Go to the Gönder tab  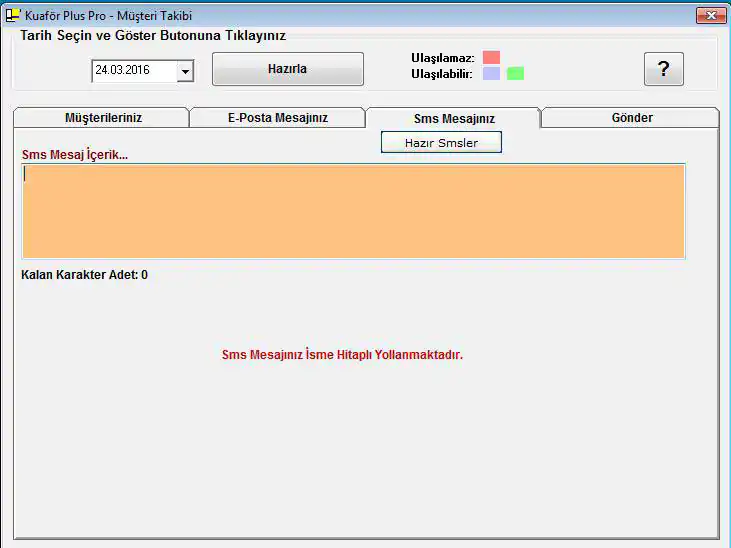click(631, 118)
